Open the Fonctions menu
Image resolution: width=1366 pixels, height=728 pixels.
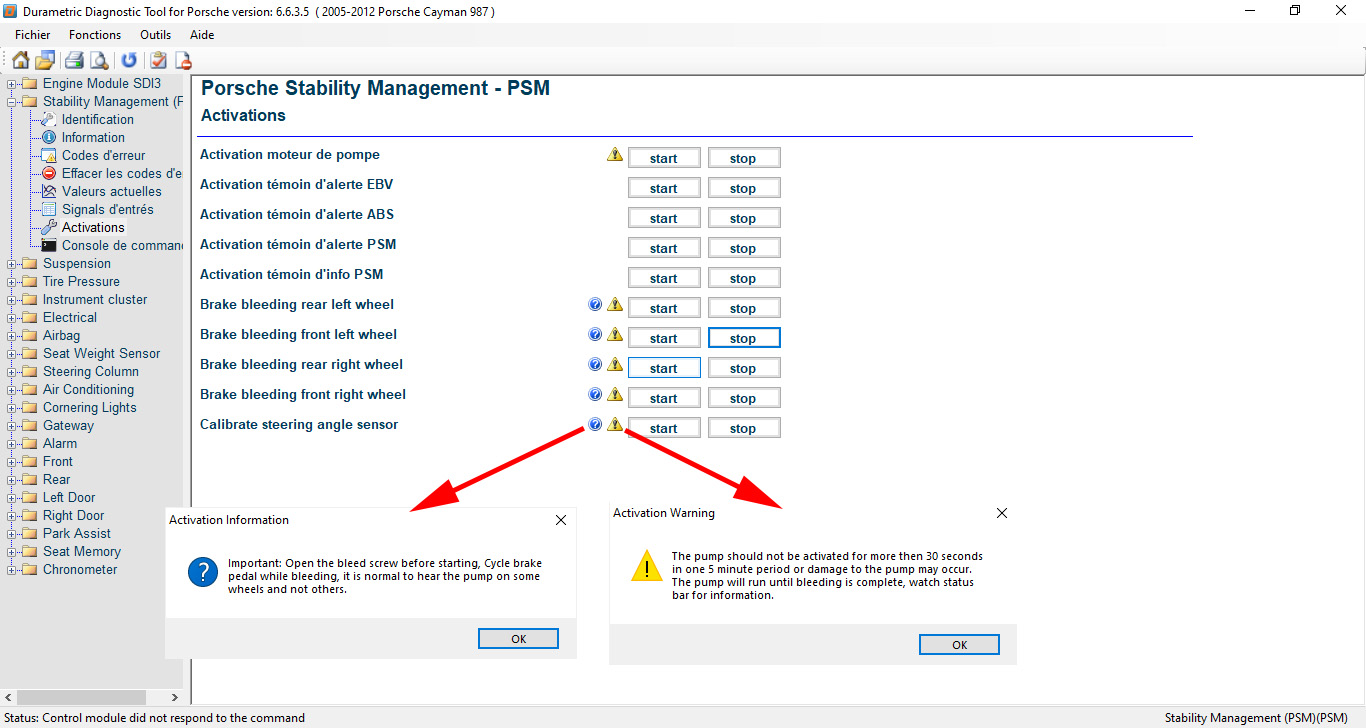pos(95,35)
